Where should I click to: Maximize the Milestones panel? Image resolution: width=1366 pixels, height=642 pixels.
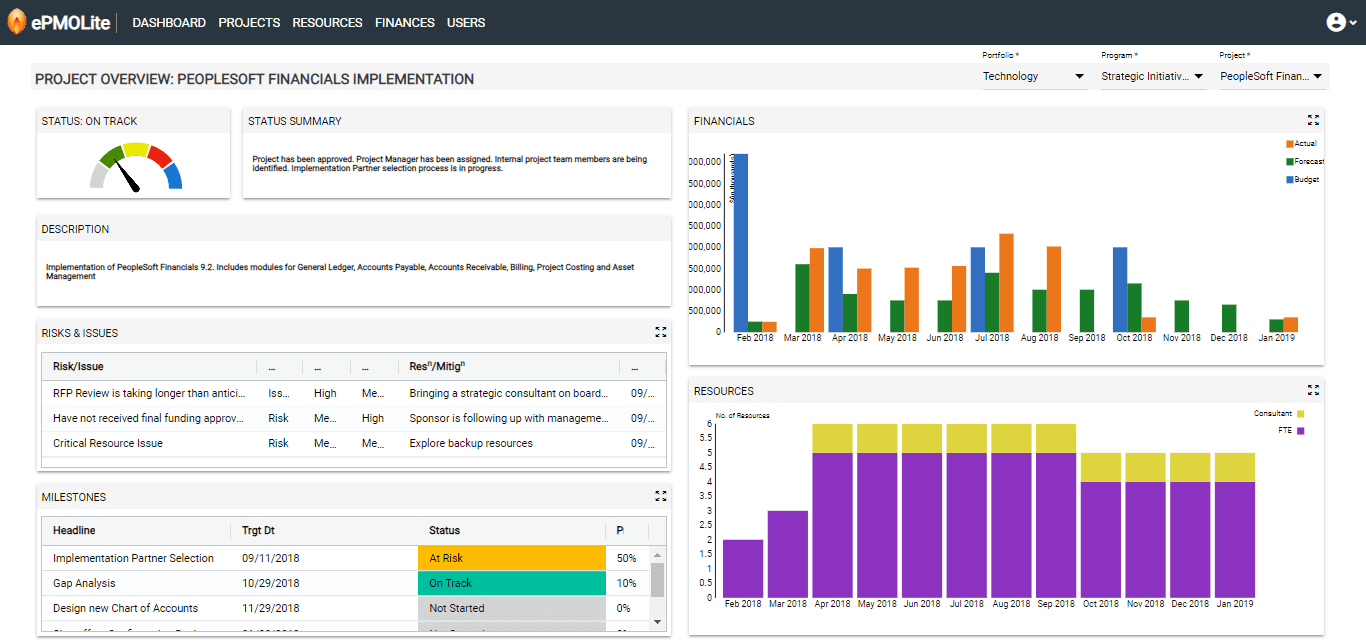(x=660, y=496)
